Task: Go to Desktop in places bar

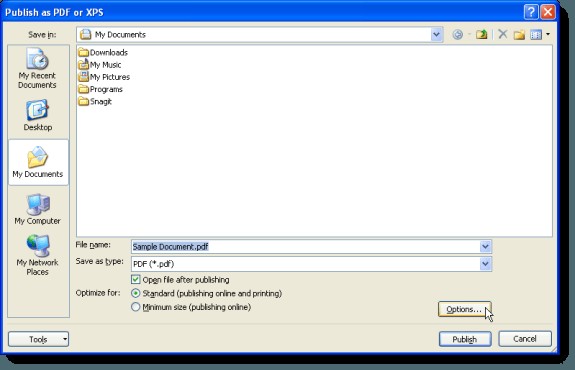Action: [37, 115]
